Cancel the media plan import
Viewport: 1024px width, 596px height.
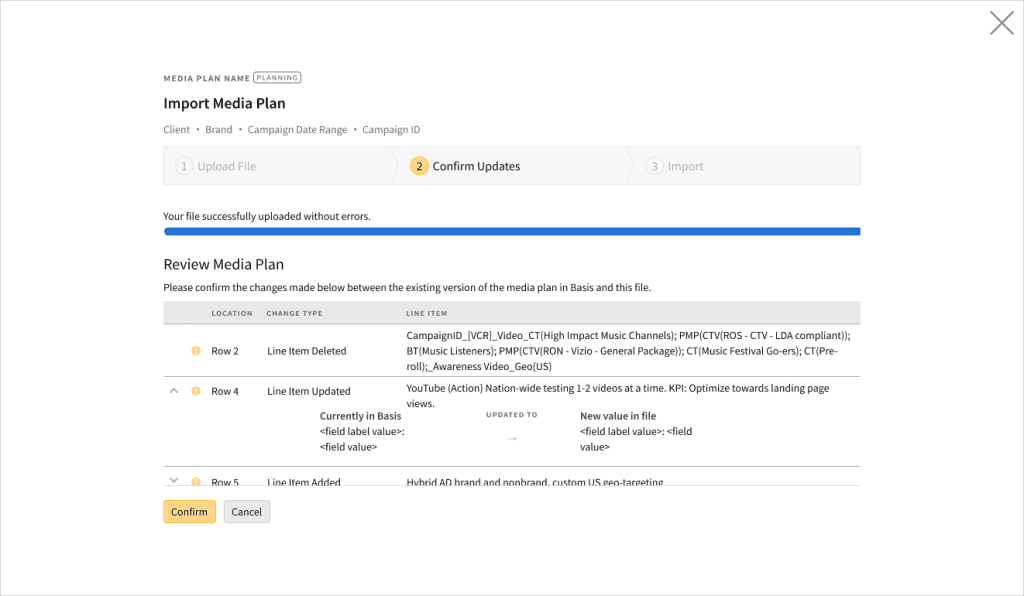(x=246, y=512)
